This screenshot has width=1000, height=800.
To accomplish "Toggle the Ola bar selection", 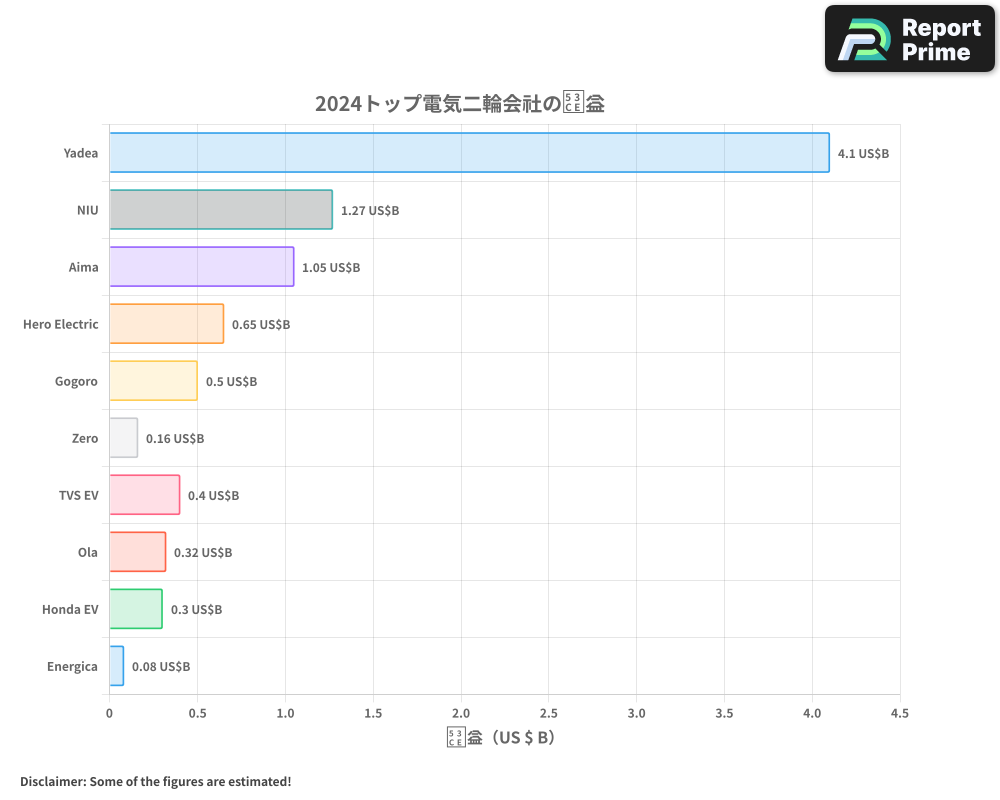I will 138,552.
